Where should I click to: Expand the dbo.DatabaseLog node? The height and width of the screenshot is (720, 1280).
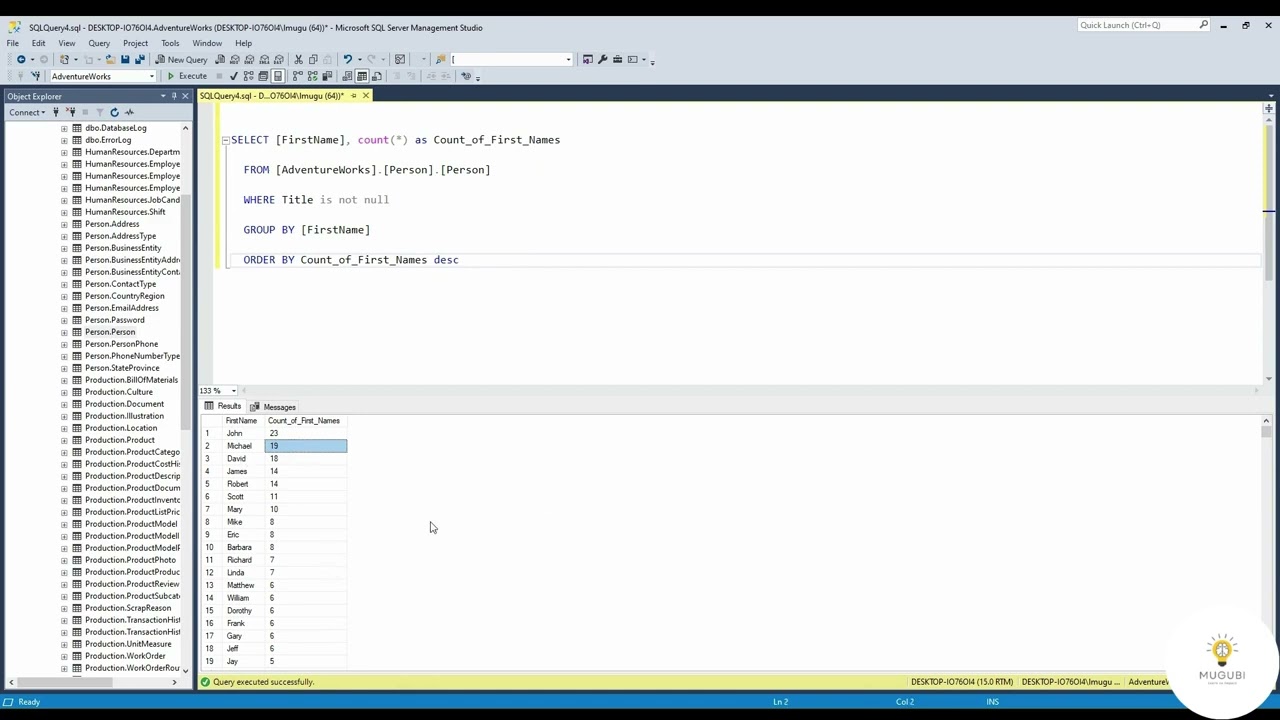tap(64, 128)
